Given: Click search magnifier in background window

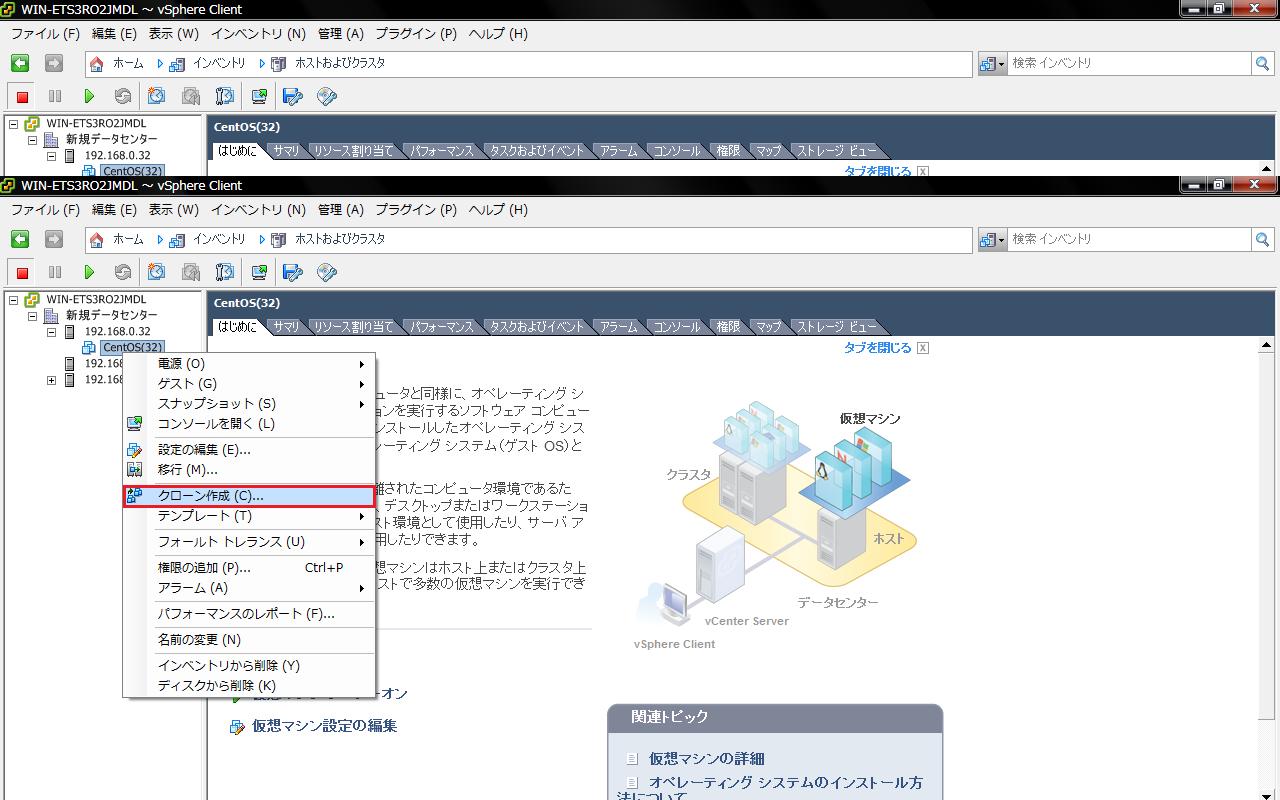Looking at the screenshot, I should pyautogui.click(x=1263, y=63).
